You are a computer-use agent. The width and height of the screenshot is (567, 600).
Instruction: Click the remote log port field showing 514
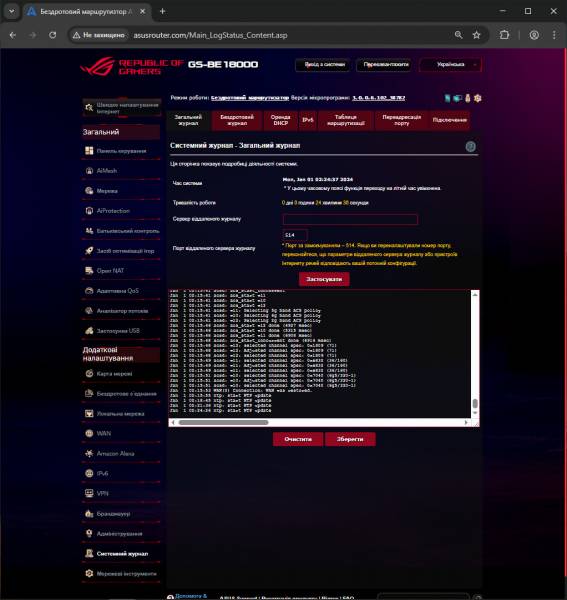[295, 235]
